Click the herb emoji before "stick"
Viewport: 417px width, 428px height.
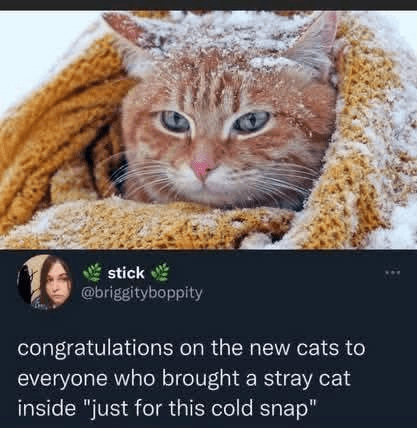(x=92, y=273)
